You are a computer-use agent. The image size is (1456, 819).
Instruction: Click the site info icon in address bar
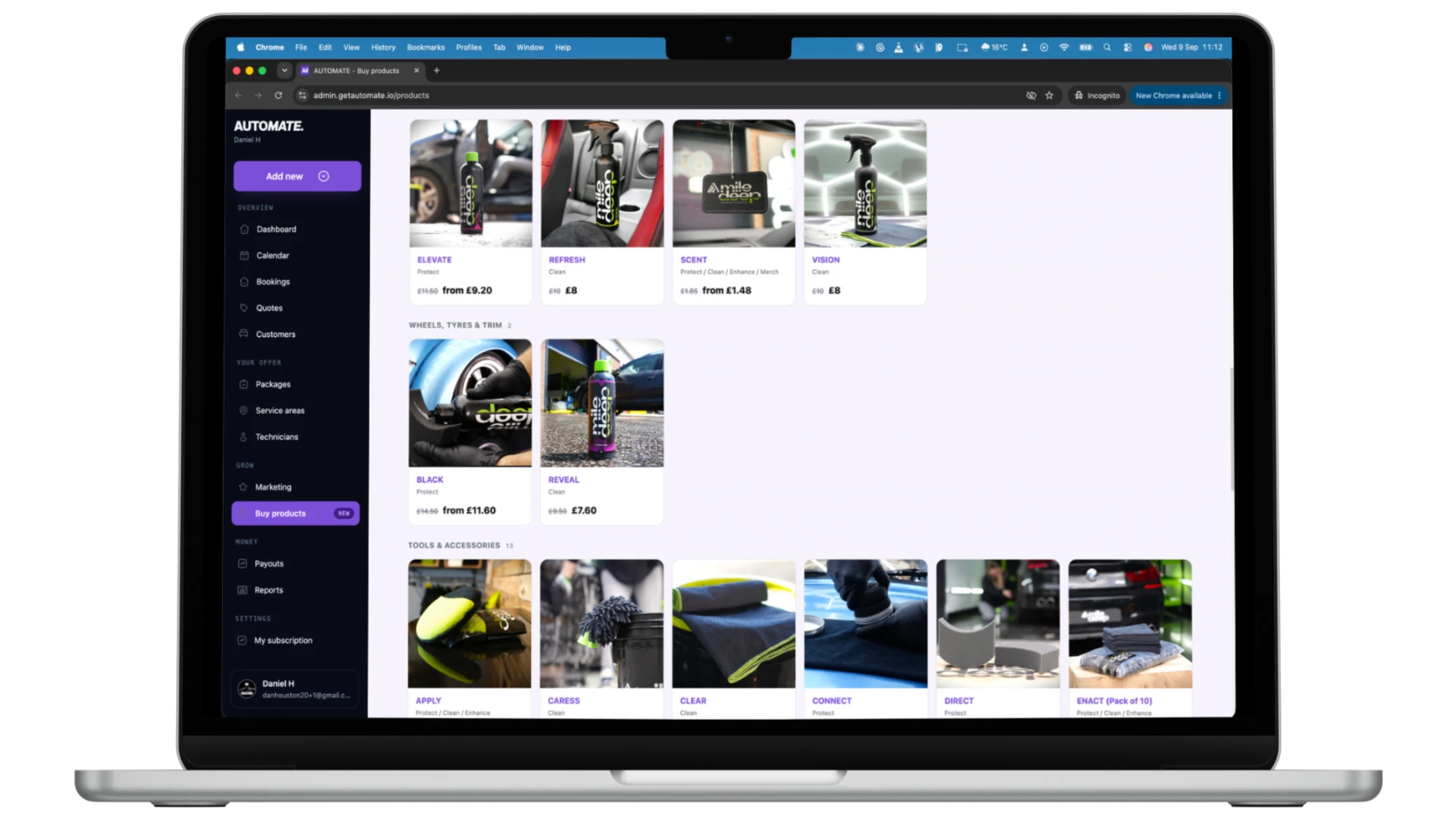coord(302,96)
